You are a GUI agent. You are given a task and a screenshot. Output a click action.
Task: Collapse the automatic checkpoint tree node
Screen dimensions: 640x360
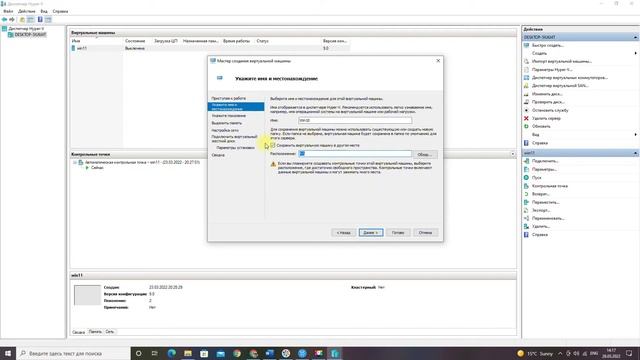tap(75, 162)
